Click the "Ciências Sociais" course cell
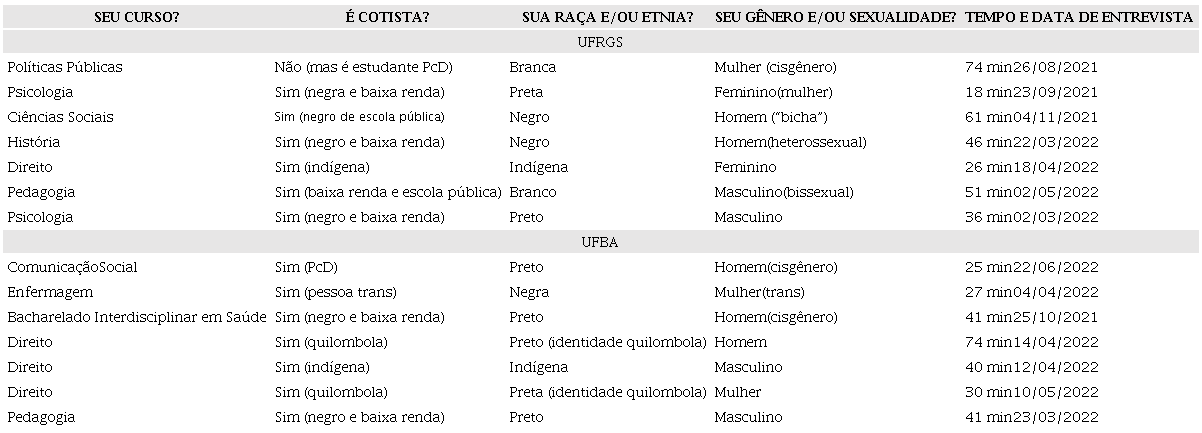Viewport: 1202px width, 433px height. click(60, 117)
